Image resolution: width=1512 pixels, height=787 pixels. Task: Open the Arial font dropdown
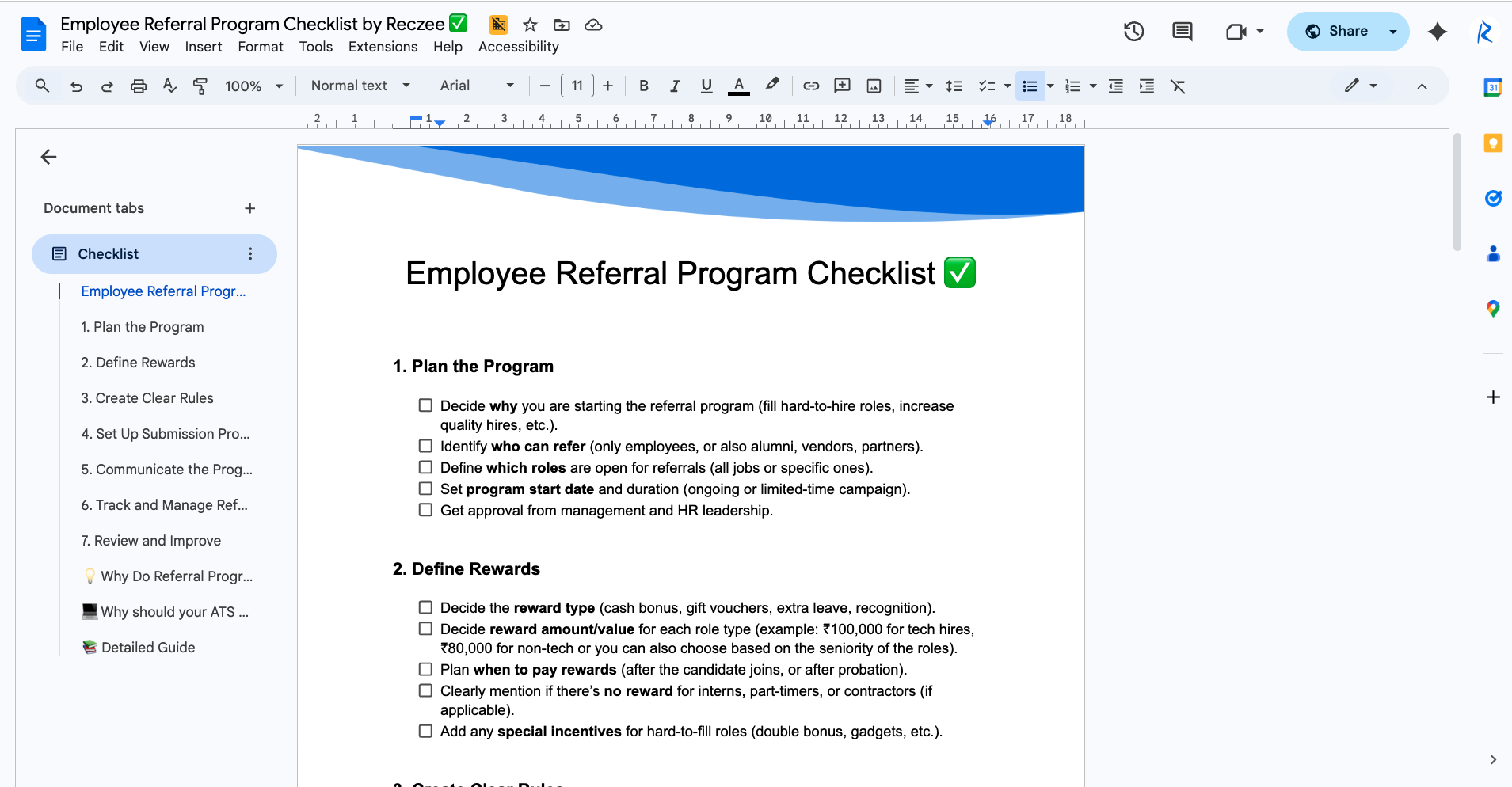click(477, 86)
